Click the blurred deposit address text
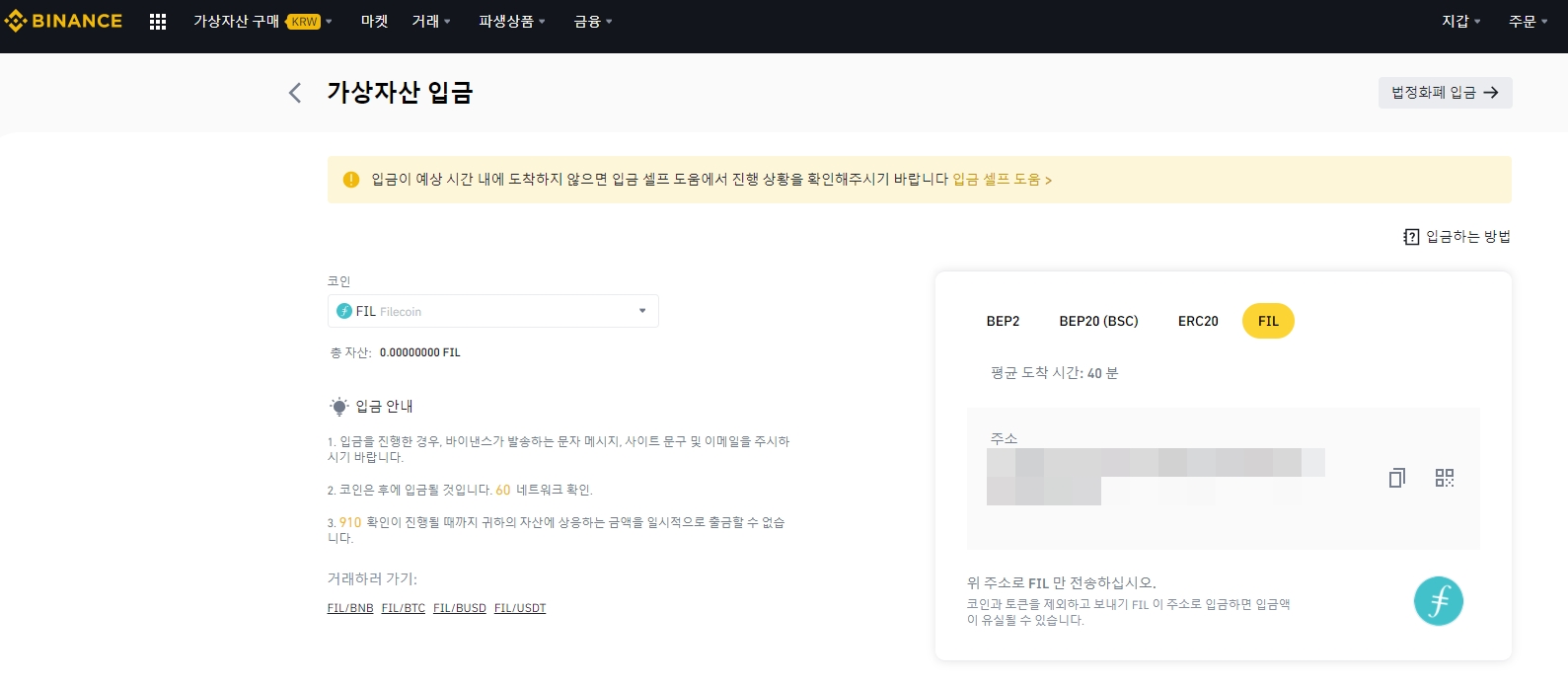Image resolution: width=1568 pixels, height=689 pixels. pos(1156,477)
